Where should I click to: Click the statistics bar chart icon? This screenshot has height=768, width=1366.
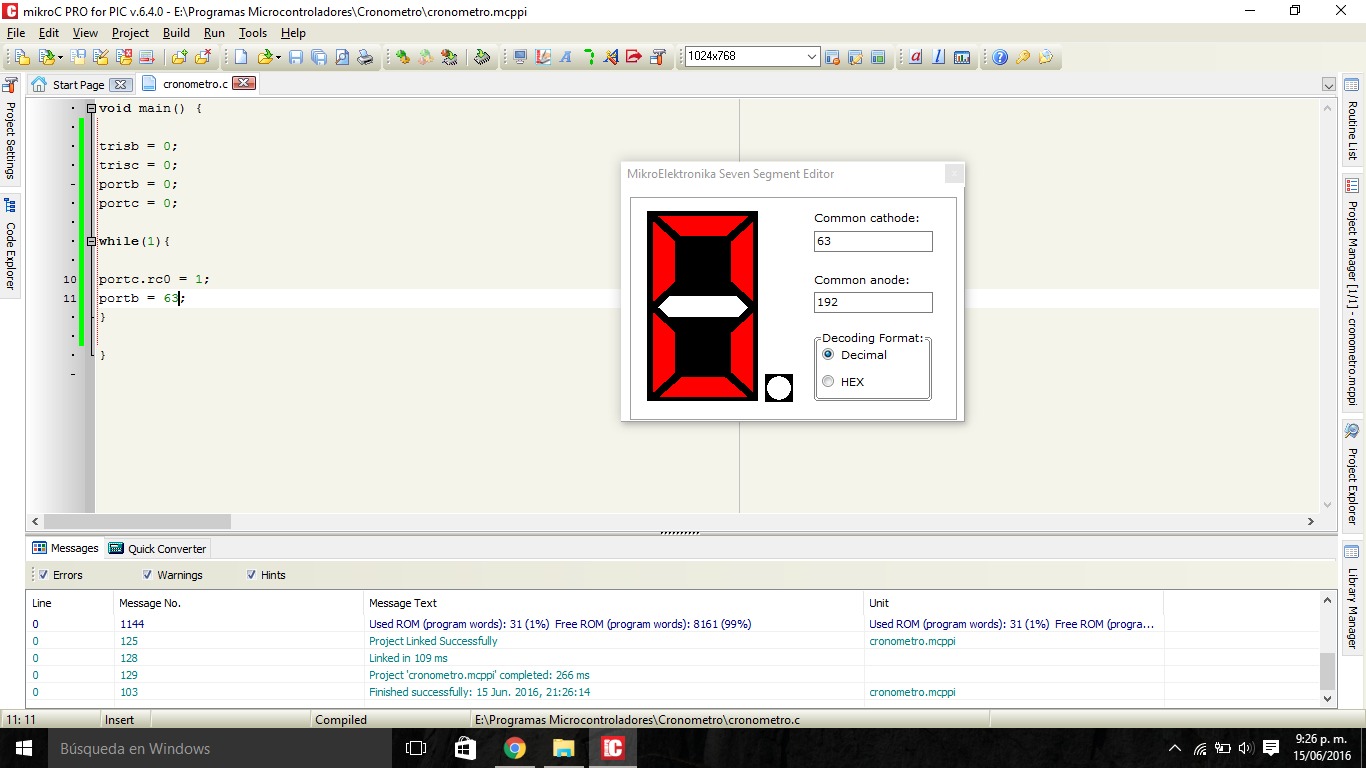(962, 57)
